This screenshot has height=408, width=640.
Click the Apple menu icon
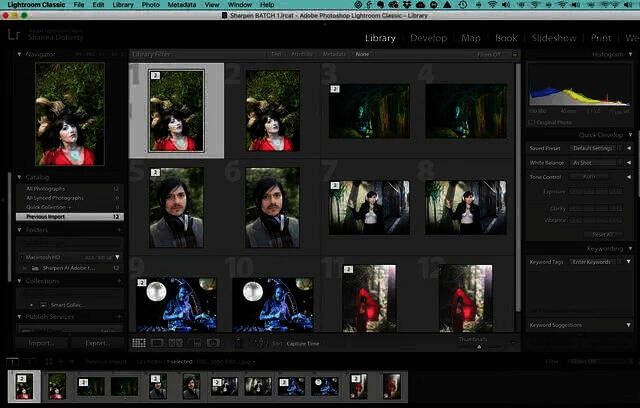9,5
